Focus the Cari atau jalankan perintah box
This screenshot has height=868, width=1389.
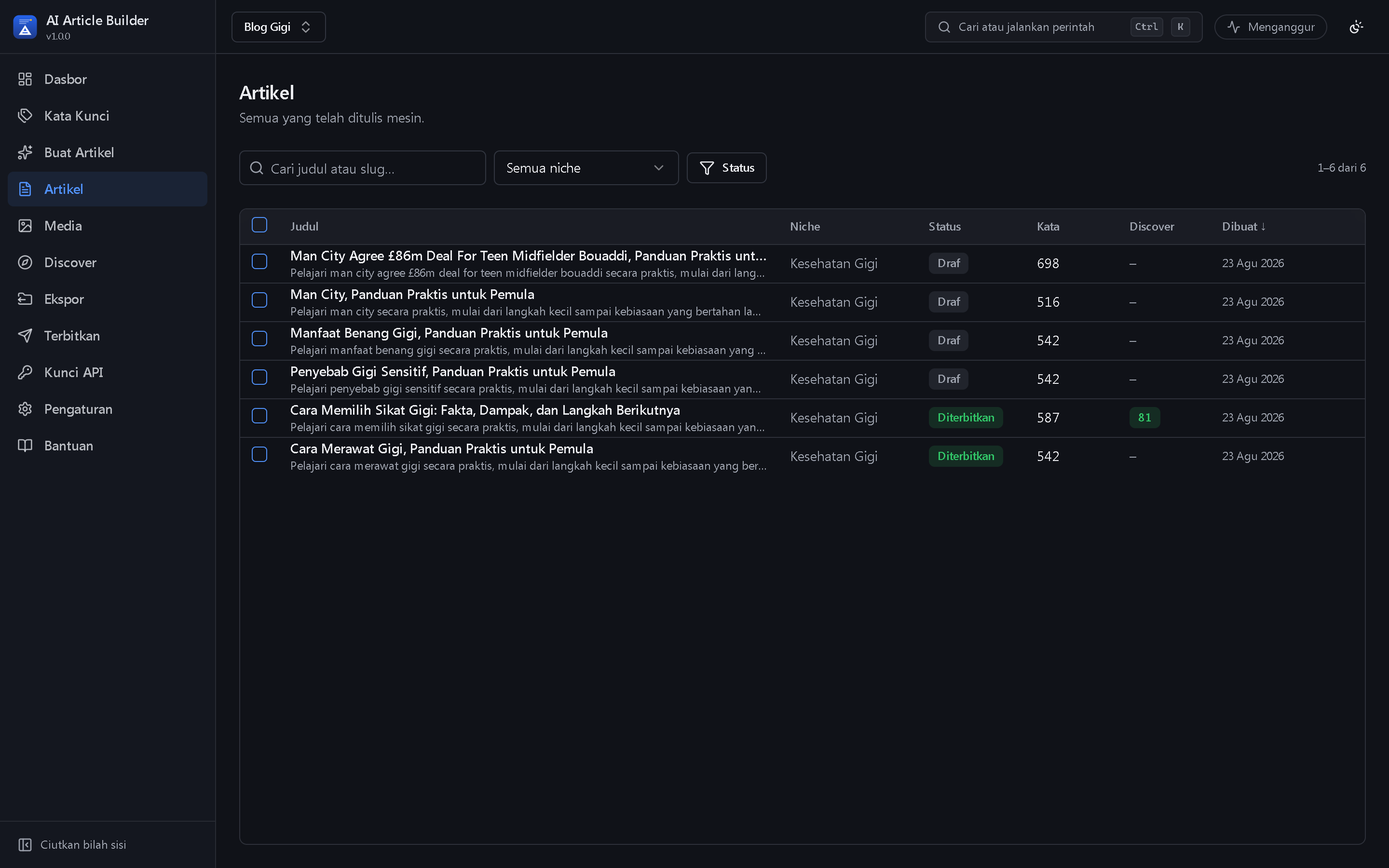pos(1063,27)
